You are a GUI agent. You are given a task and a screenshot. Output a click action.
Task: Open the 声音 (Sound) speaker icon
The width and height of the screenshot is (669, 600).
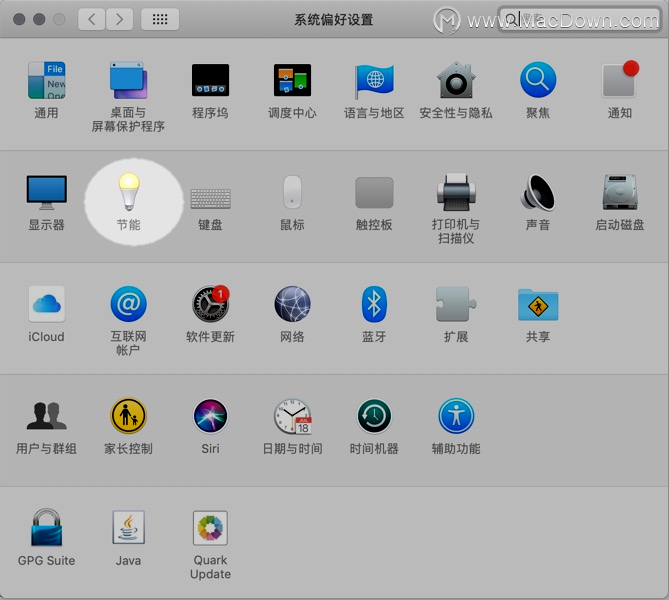click(538, 192)
